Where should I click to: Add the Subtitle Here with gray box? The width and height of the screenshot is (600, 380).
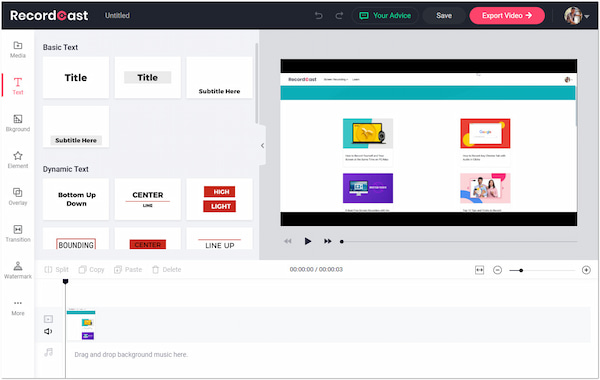tap(76, 127)
